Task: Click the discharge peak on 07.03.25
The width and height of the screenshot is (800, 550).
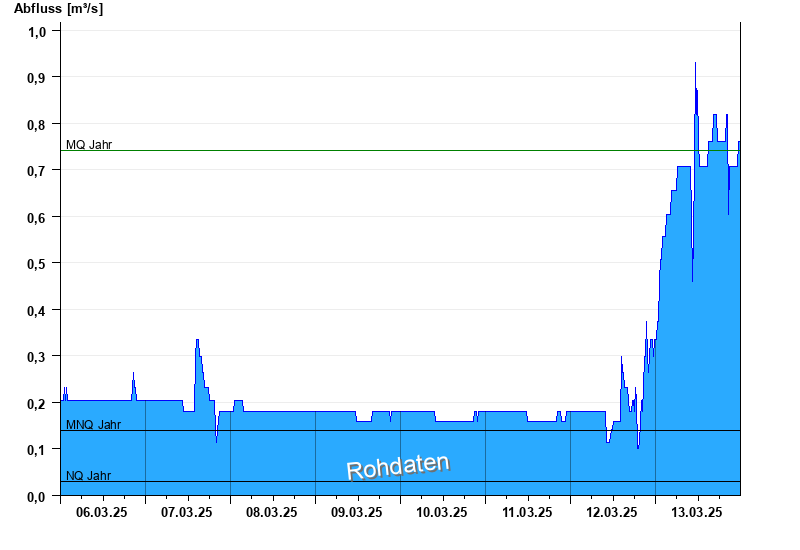Action: [197, 340]
